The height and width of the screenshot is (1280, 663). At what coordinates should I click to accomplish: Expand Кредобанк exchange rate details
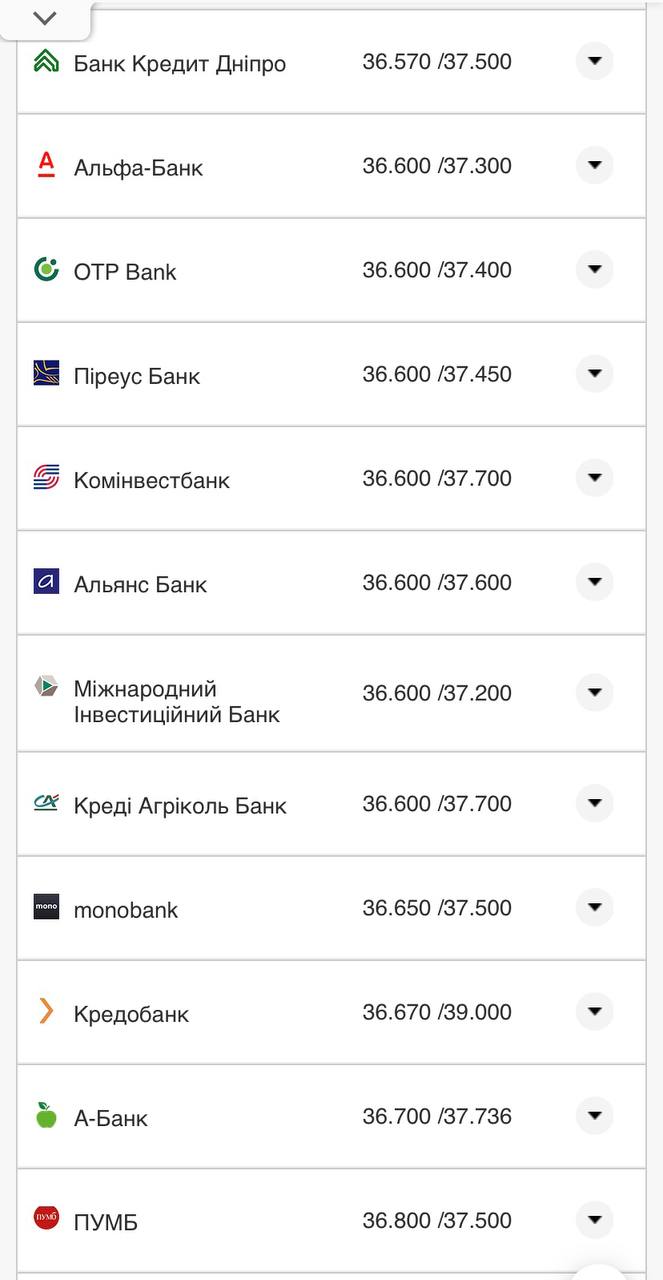(x=594, y=1012)
